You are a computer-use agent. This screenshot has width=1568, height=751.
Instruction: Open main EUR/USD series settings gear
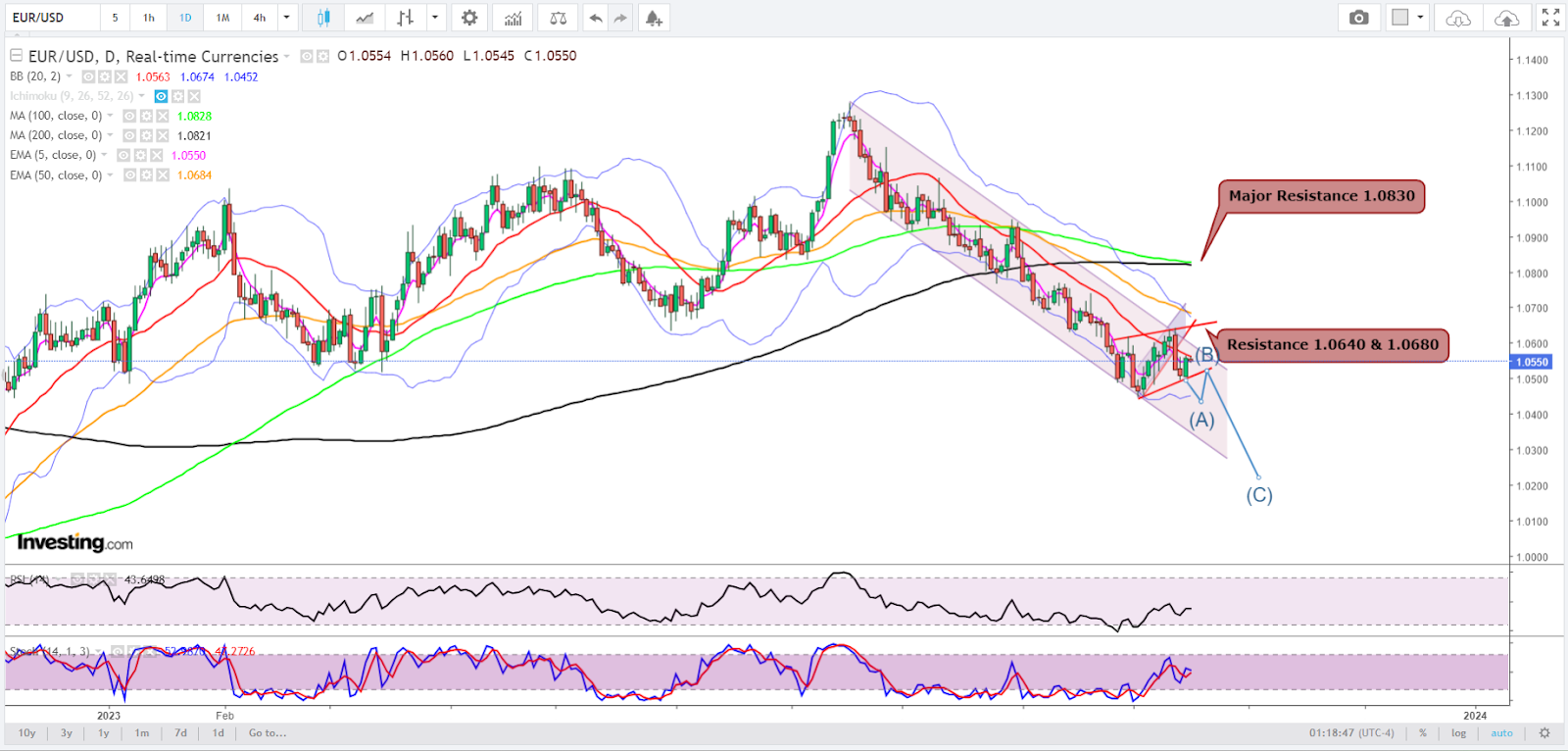coord(322,56)
